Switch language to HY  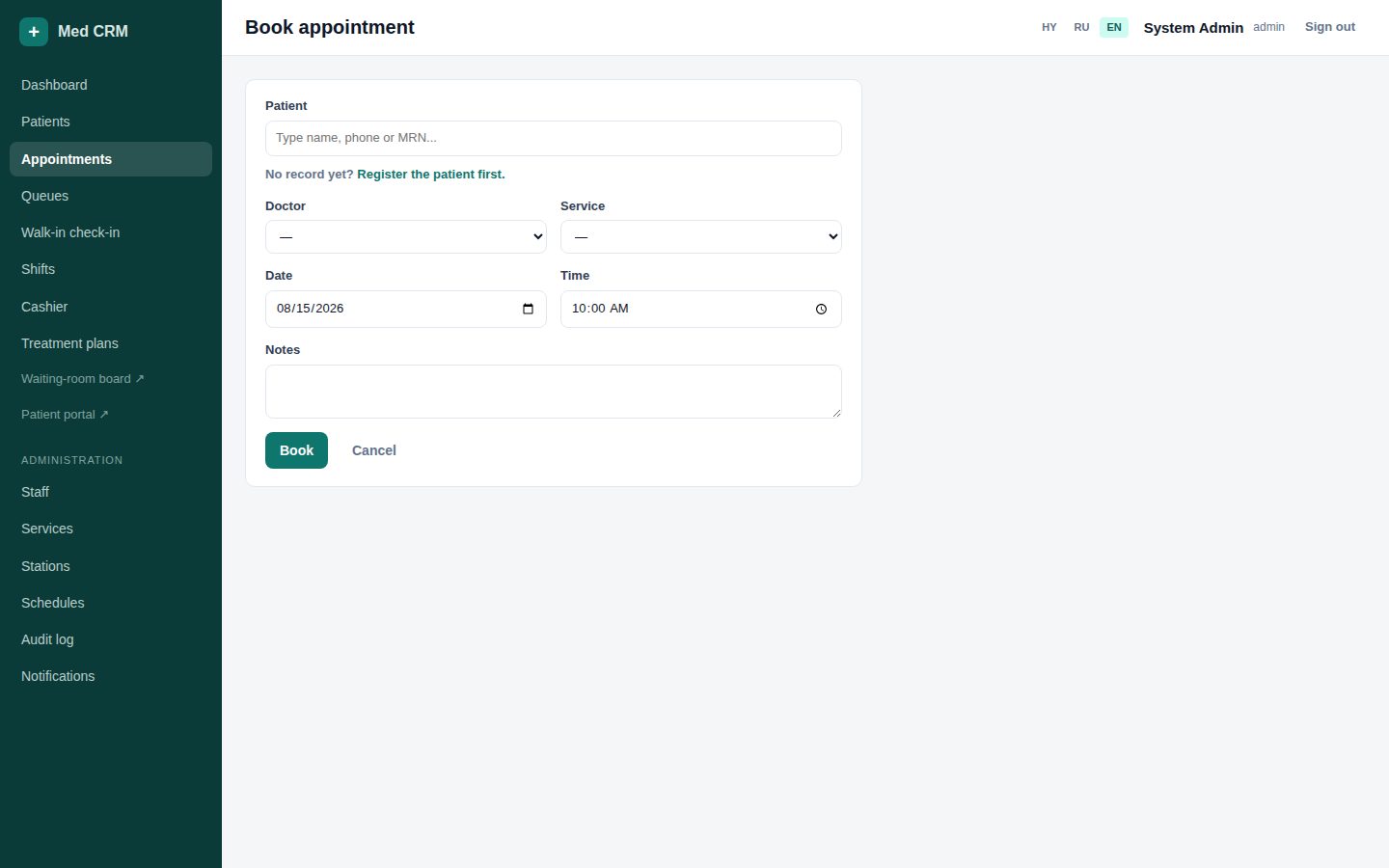pos(1049,27)
